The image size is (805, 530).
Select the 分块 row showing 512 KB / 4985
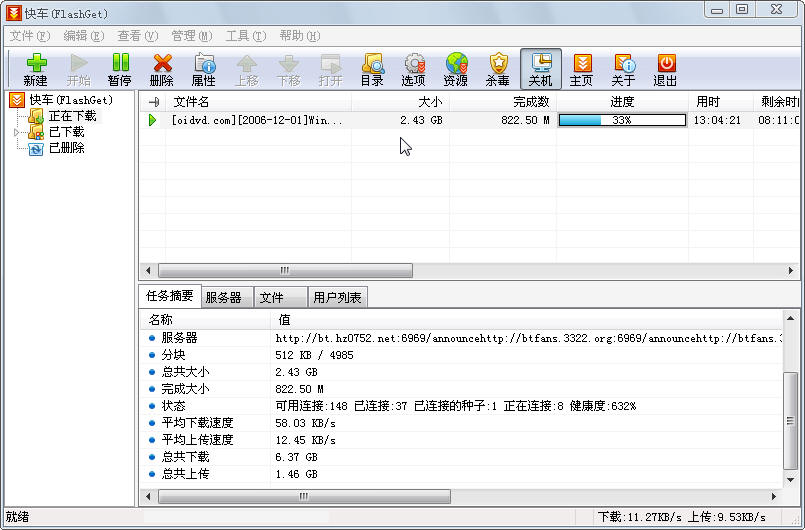click(461, 355)
